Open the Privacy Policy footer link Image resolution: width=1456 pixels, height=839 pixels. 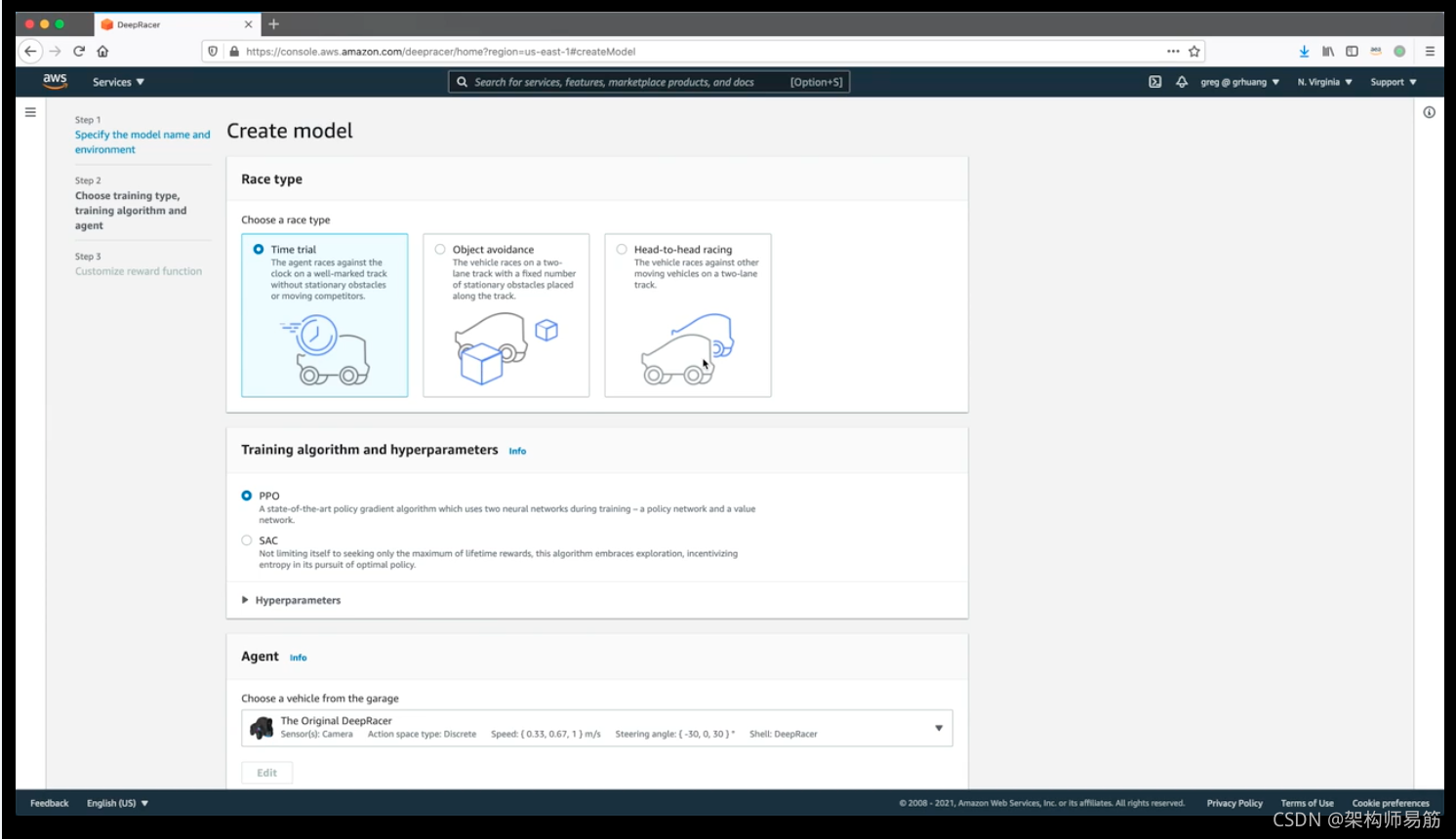coord(1234,804)
